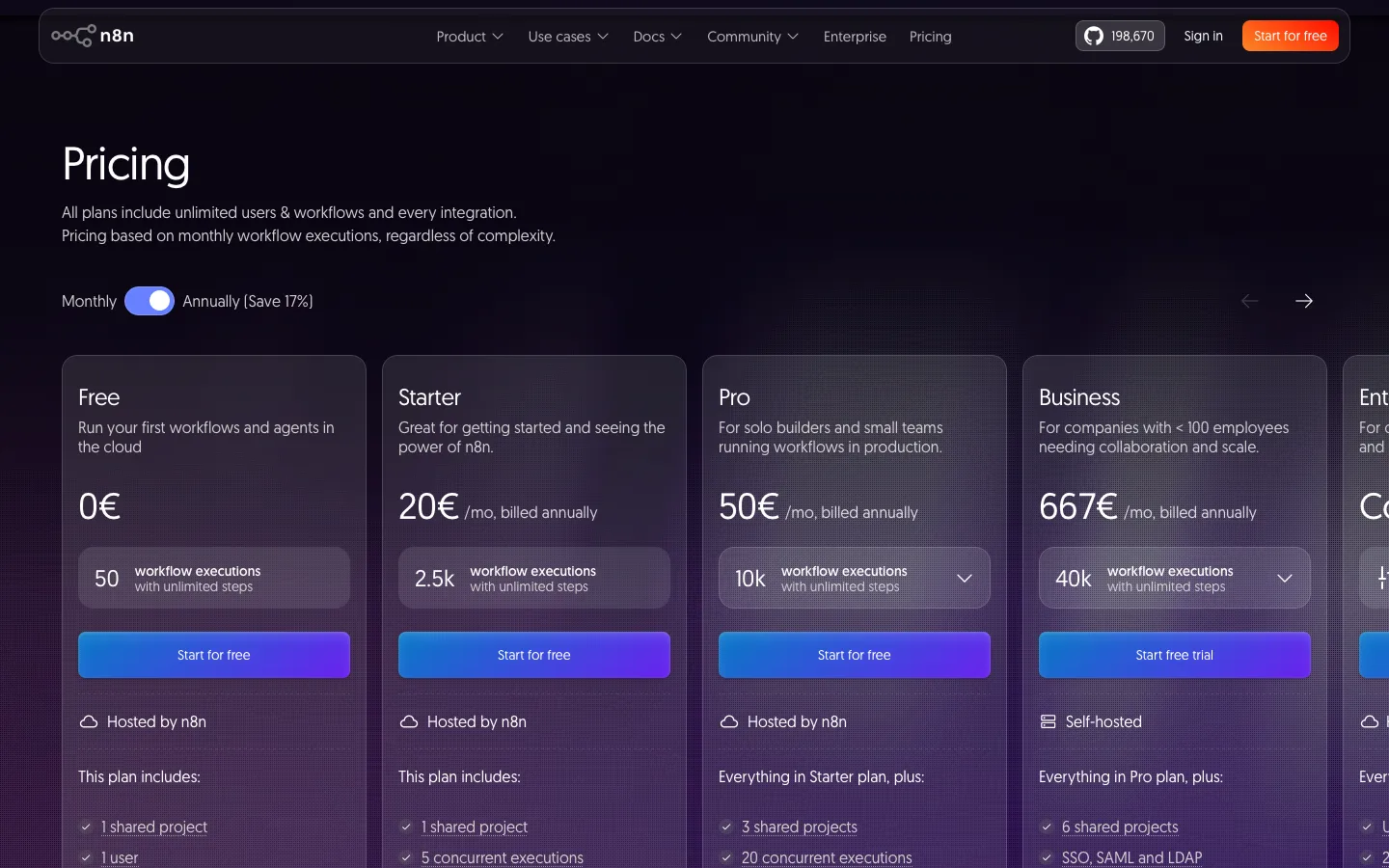This screenshot has height=868, width=1389.
Task: Select the Annually (Save 17%) label
Action: (x=248, y=301)
